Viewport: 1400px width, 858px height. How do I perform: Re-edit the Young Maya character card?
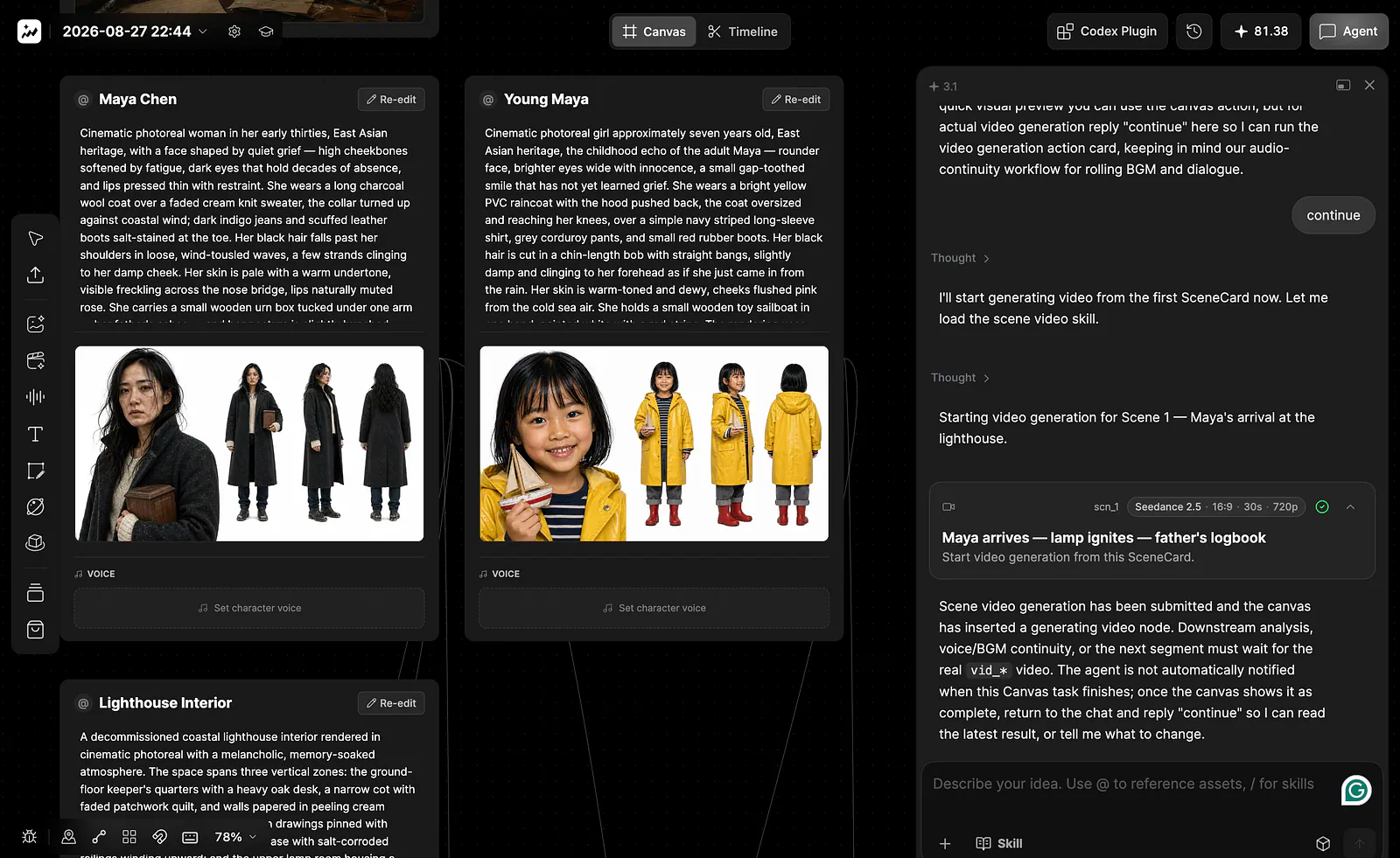click(x=795, y=100)
